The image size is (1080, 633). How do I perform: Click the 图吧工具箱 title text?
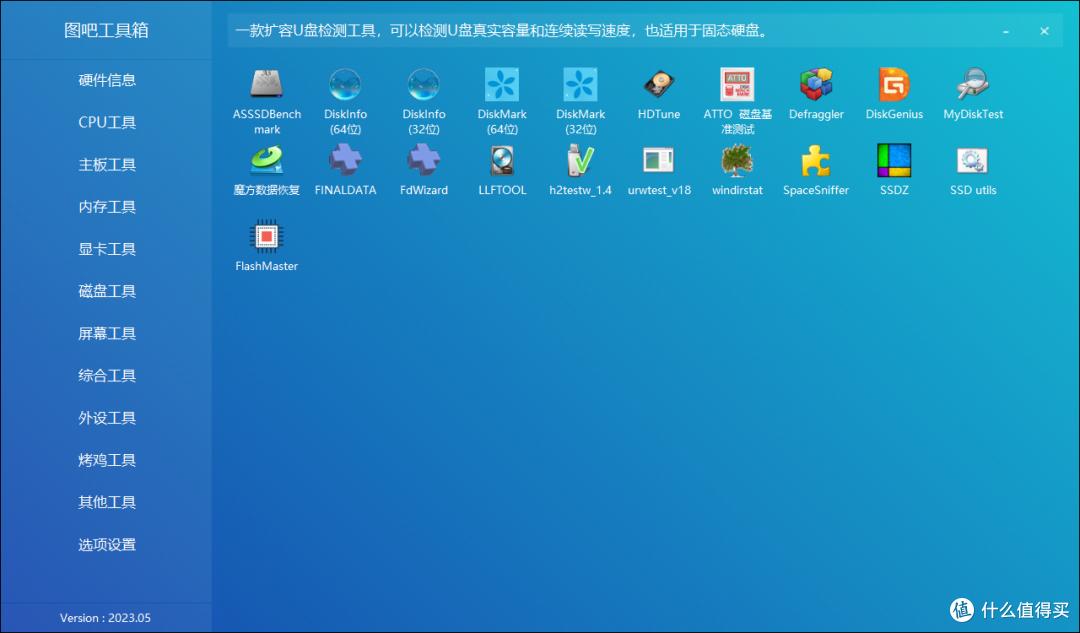pos(106,30)
